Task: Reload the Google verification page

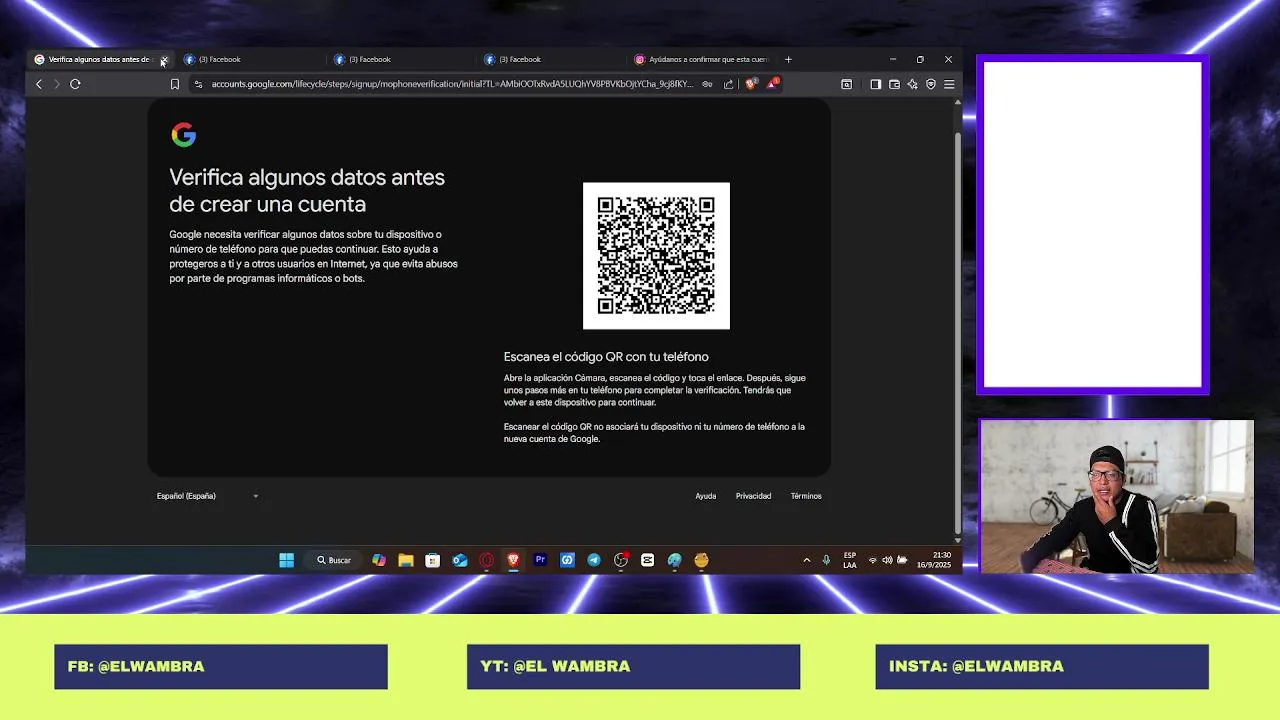Action: [75, 84]
